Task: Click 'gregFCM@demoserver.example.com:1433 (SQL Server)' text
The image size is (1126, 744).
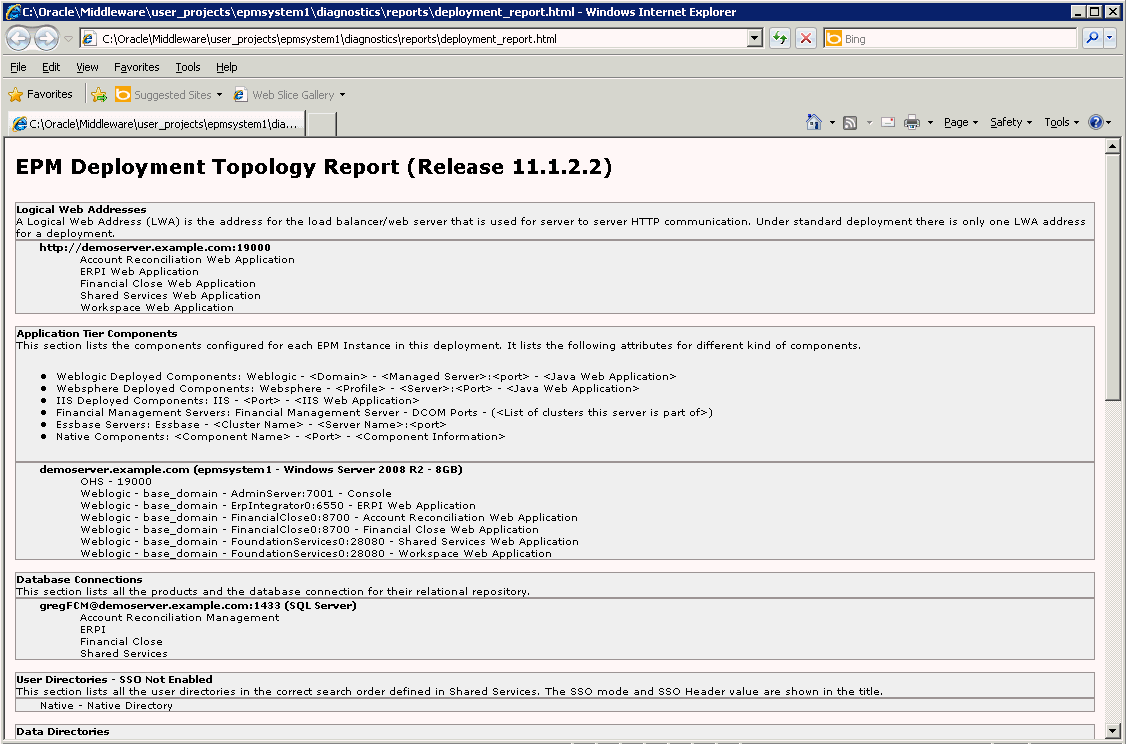Action: point(198,605)
